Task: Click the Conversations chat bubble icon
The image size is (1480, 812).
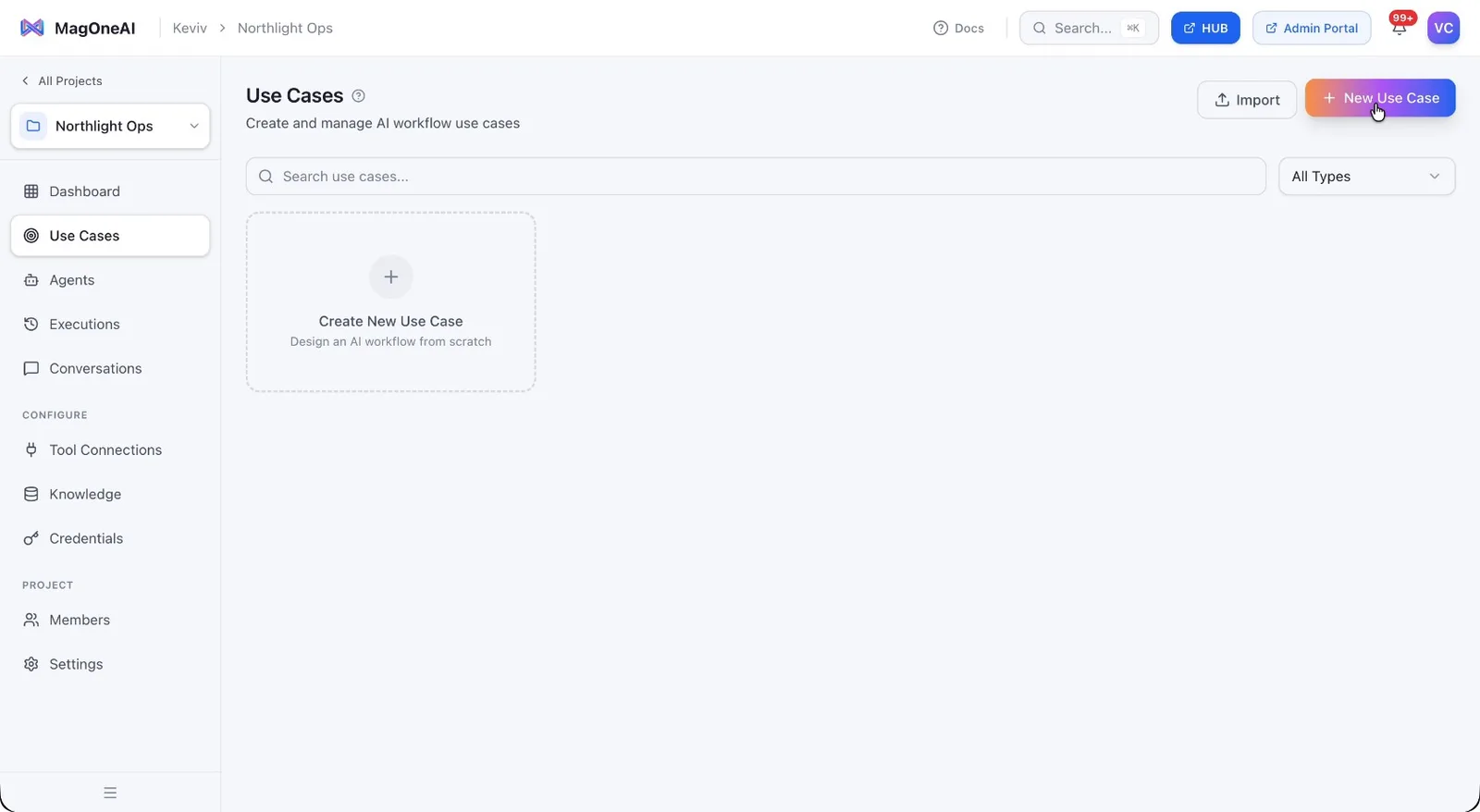Action: 31,368
